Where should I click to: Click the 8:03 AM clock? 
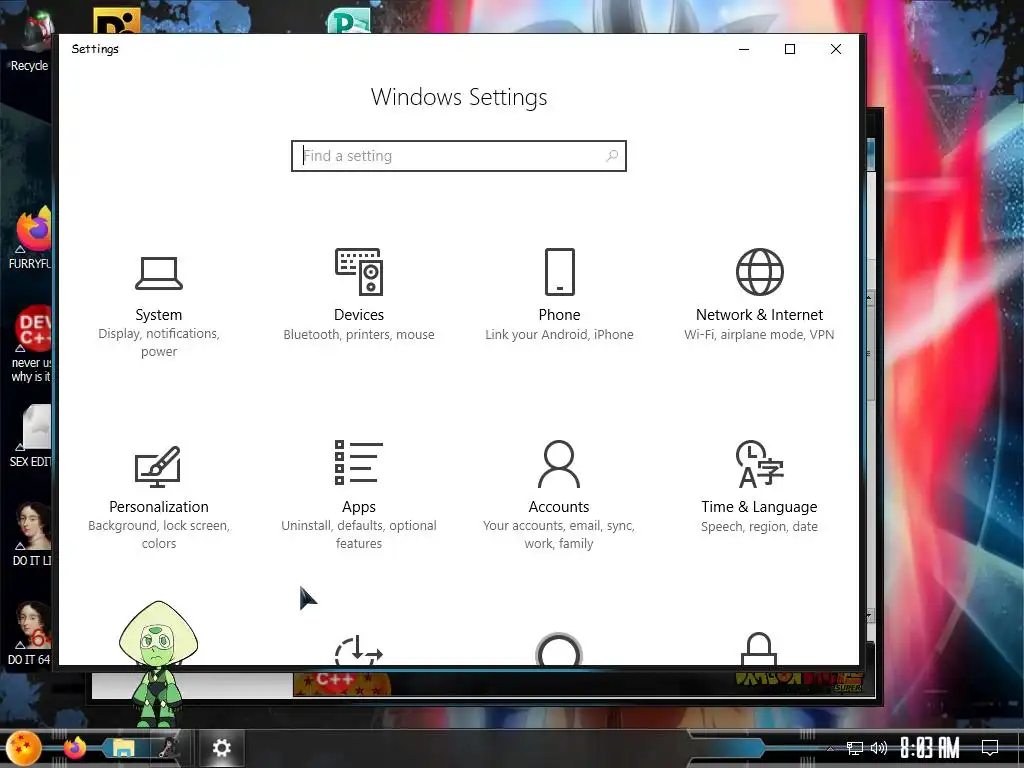[x=930, y=747]
